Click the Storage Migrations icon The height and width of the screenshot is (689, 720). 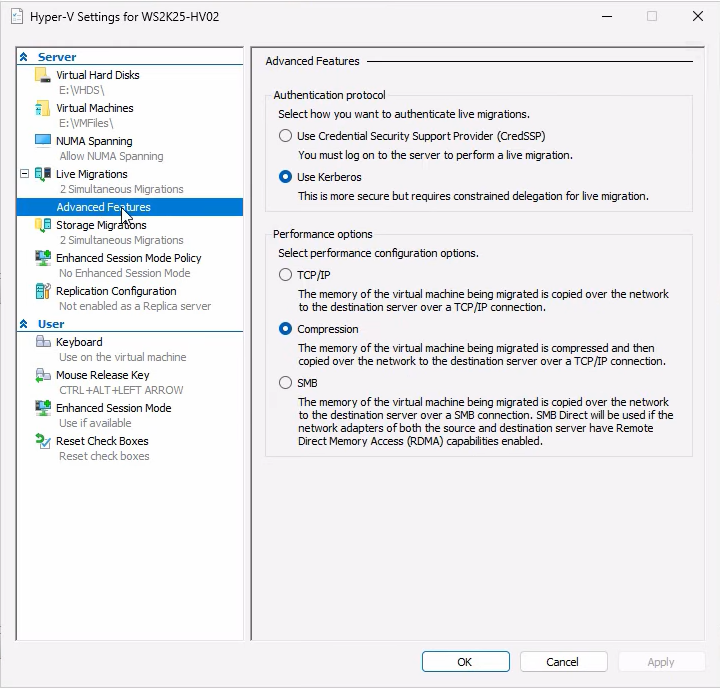(43, 225)
